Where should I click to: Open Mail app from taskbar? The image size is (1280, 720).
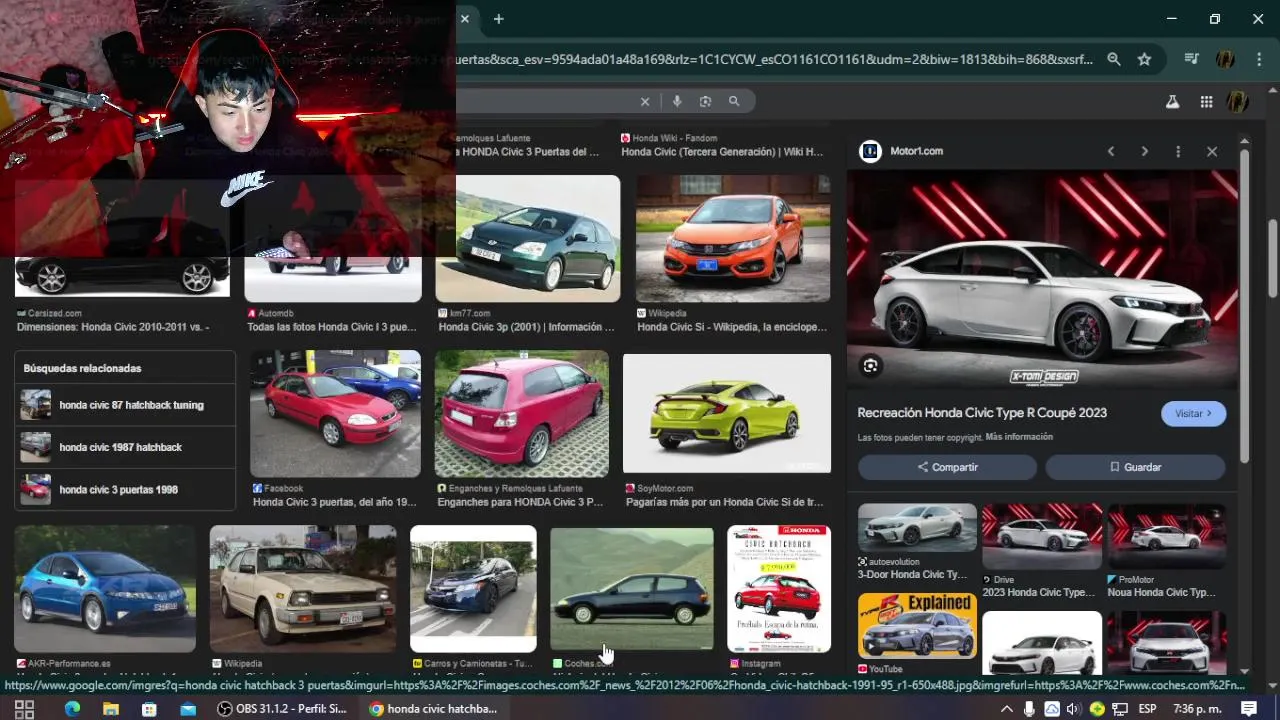click(188, 709)
